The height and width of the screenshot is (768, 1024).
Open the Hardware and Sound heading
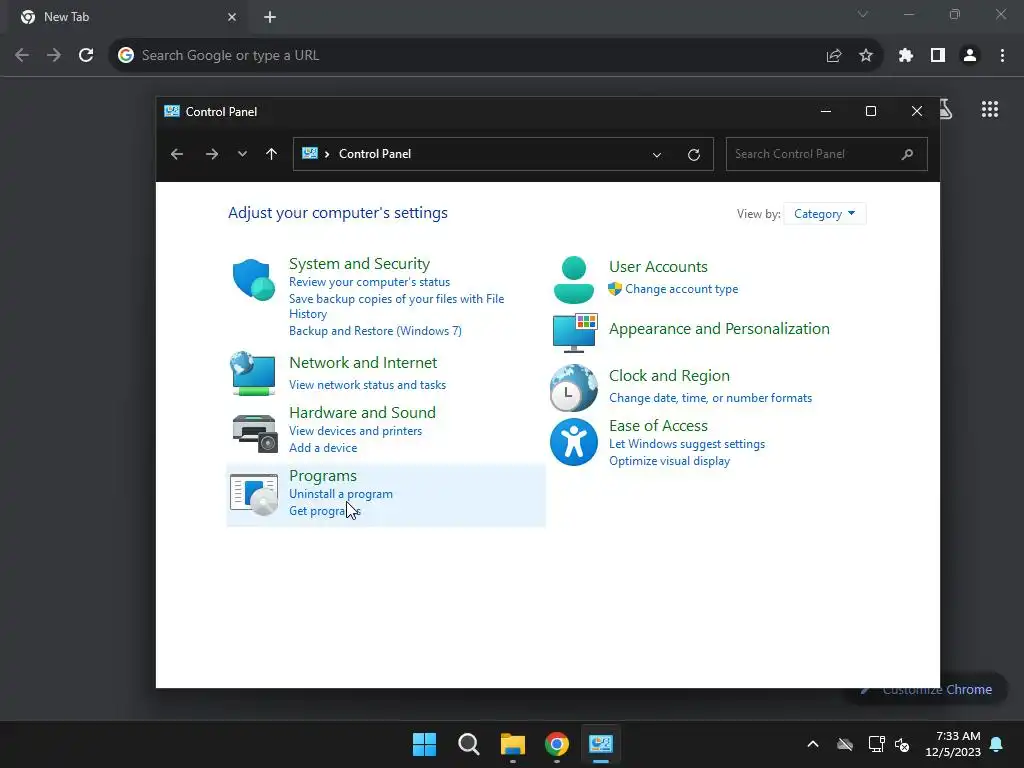point(362,413)
